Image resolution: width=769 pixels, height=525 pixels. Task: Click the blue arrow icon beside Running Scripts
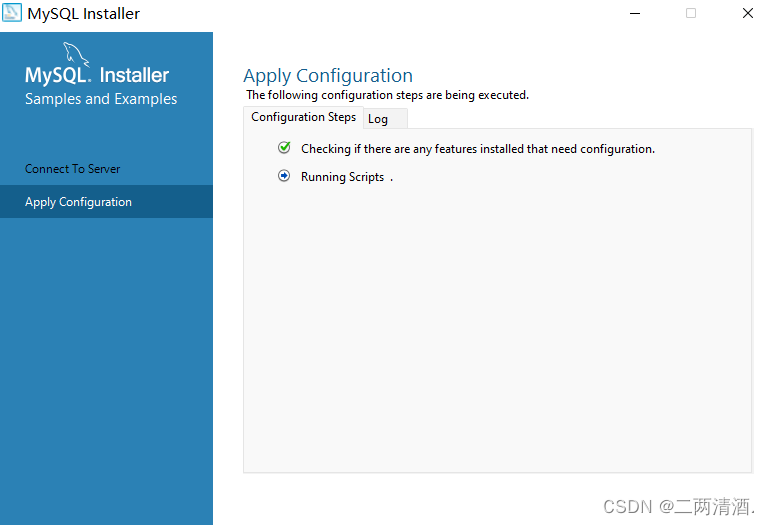pos(284,176)
